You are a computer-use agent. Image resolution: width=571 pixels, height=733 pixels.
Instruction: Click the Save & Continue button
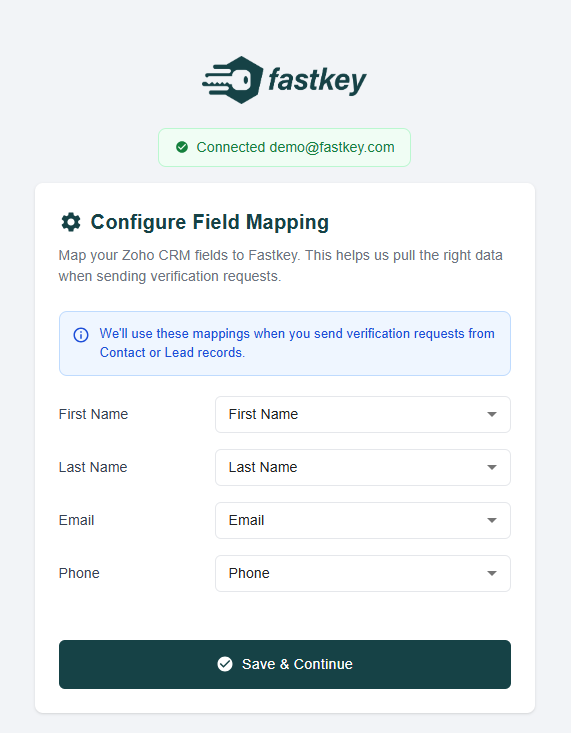click(285, 664)
